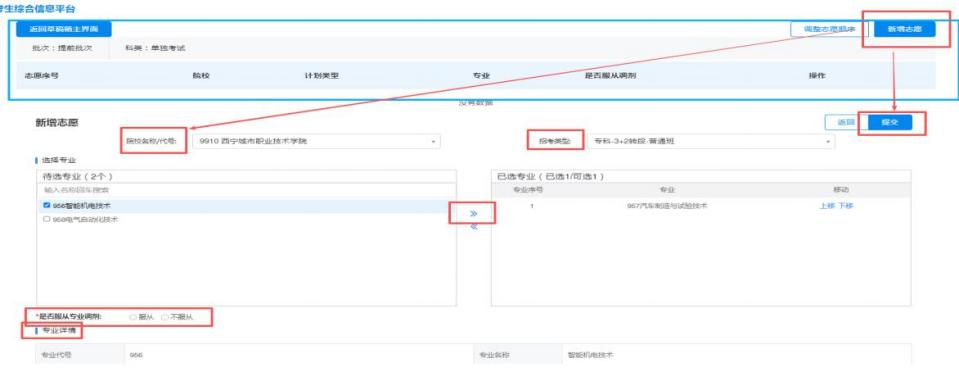Click the 操作 column header
This screenshot has height=381, width=959.
coord(817,75)
